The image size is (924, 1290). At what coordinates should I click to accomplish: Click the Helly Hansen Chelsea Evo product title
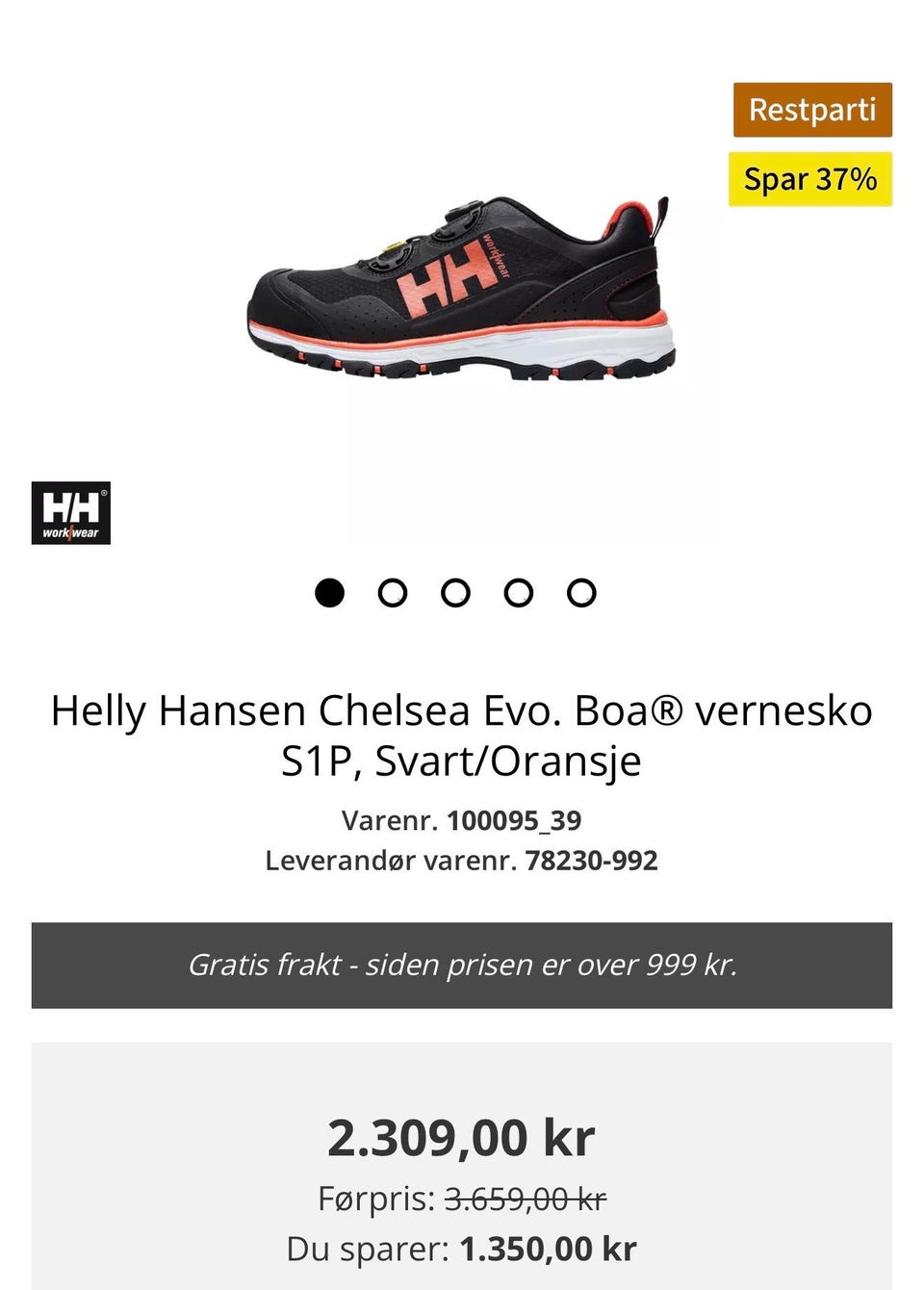tap(462, 735)
